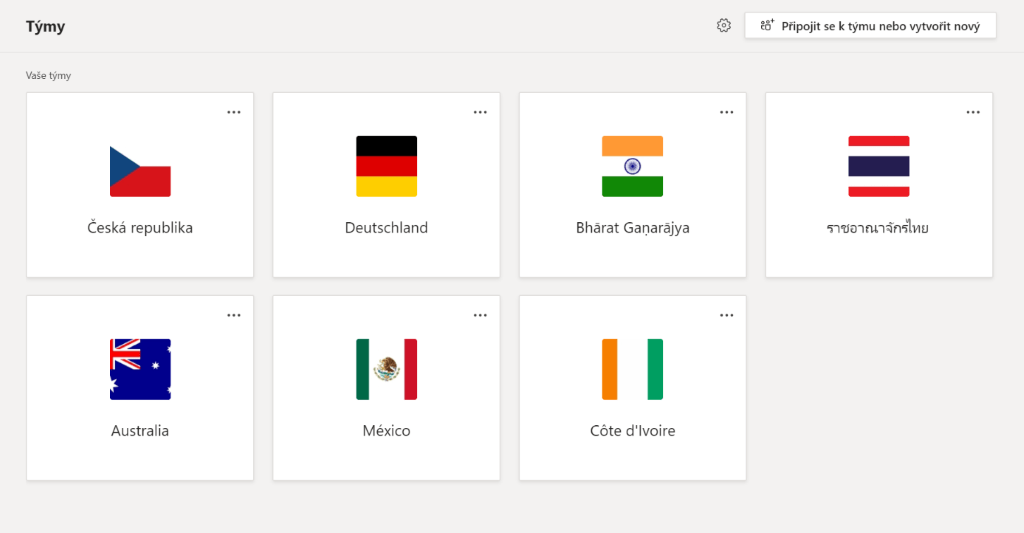
Task: Open more options for Deutschland team
Action: (x=480, y=112)
